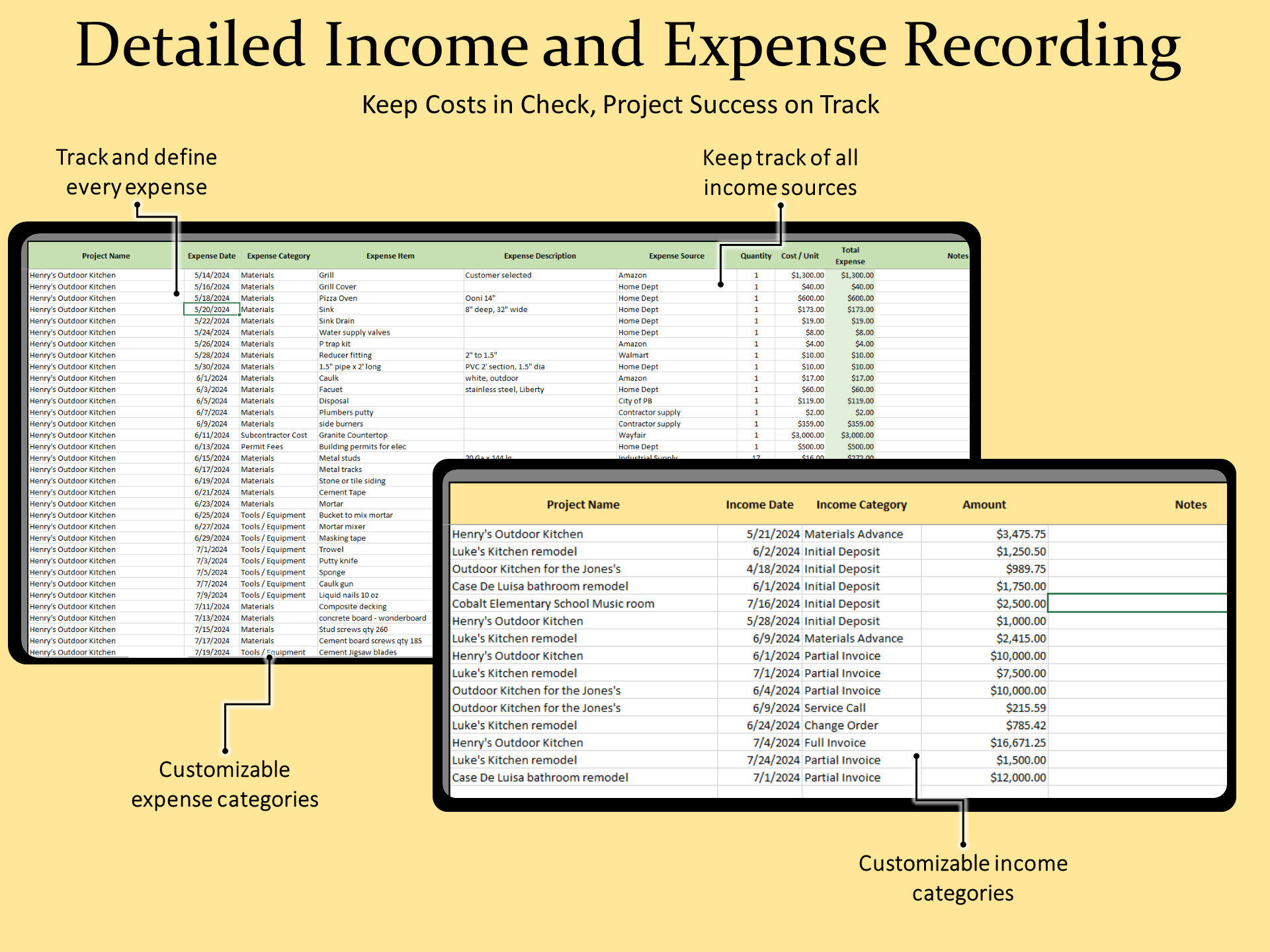Click the "Income Category" column header
Image resolution: width=1270 pixels, height=952 pixels.
tap(861, 504)
